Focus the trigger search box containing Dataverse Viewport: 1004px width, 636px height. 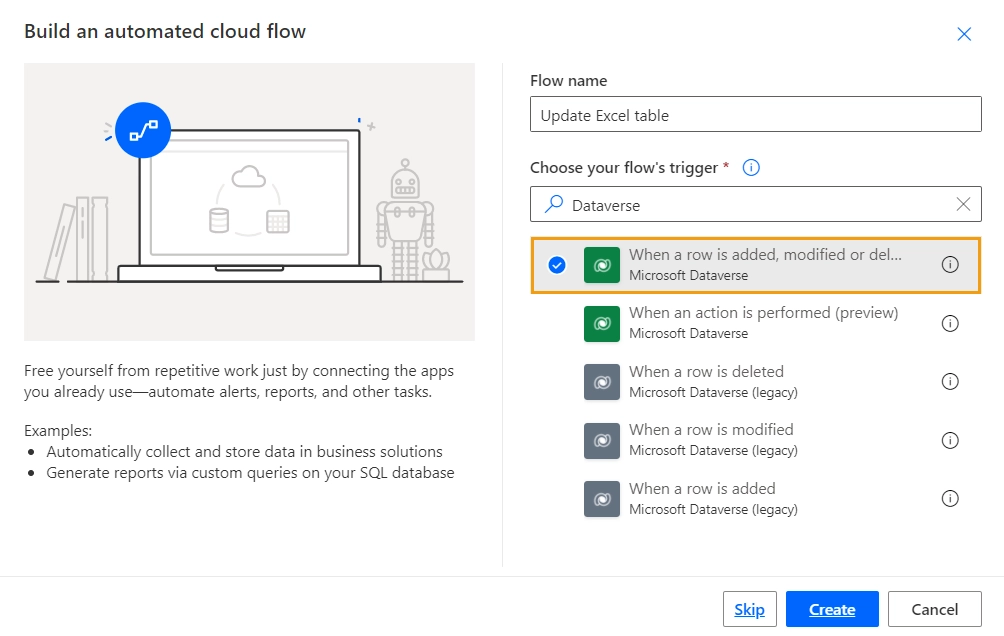click(756, 204)
